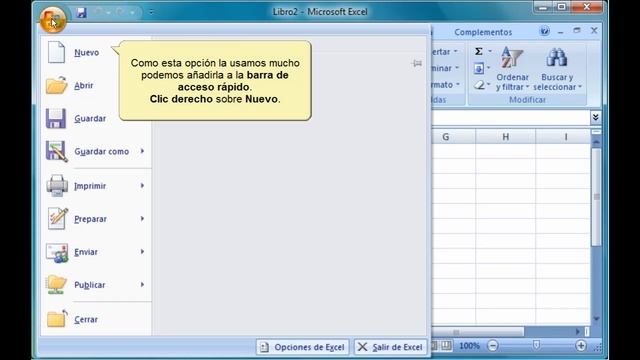Click Preparar label in Office menu
Viewport: 640px width, 360px height.
click(90, 219)
